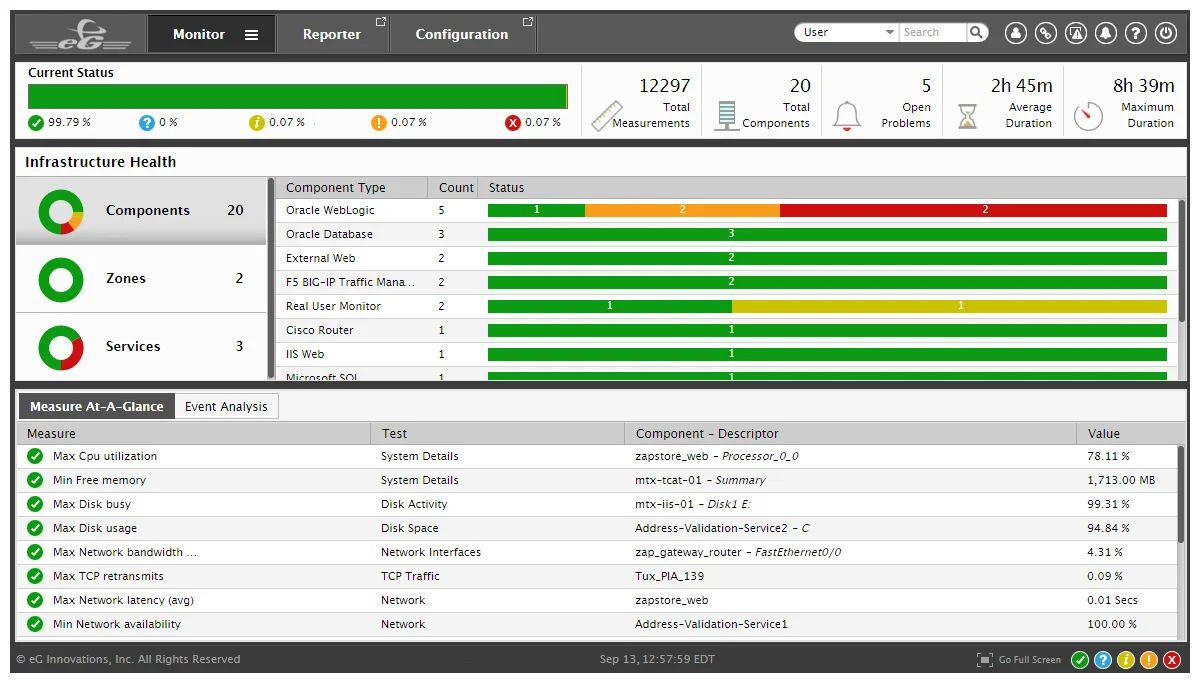The height and width of the screenshot is (683, 1200).
Task: Select the Zones health panel
Action: 141,279
